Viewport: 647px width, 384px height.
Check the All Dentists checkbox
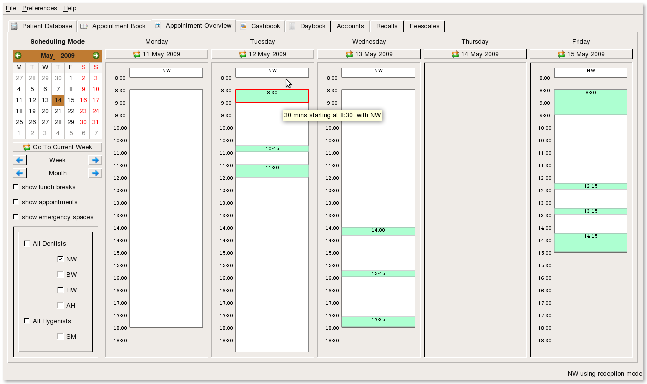point(45,243)
